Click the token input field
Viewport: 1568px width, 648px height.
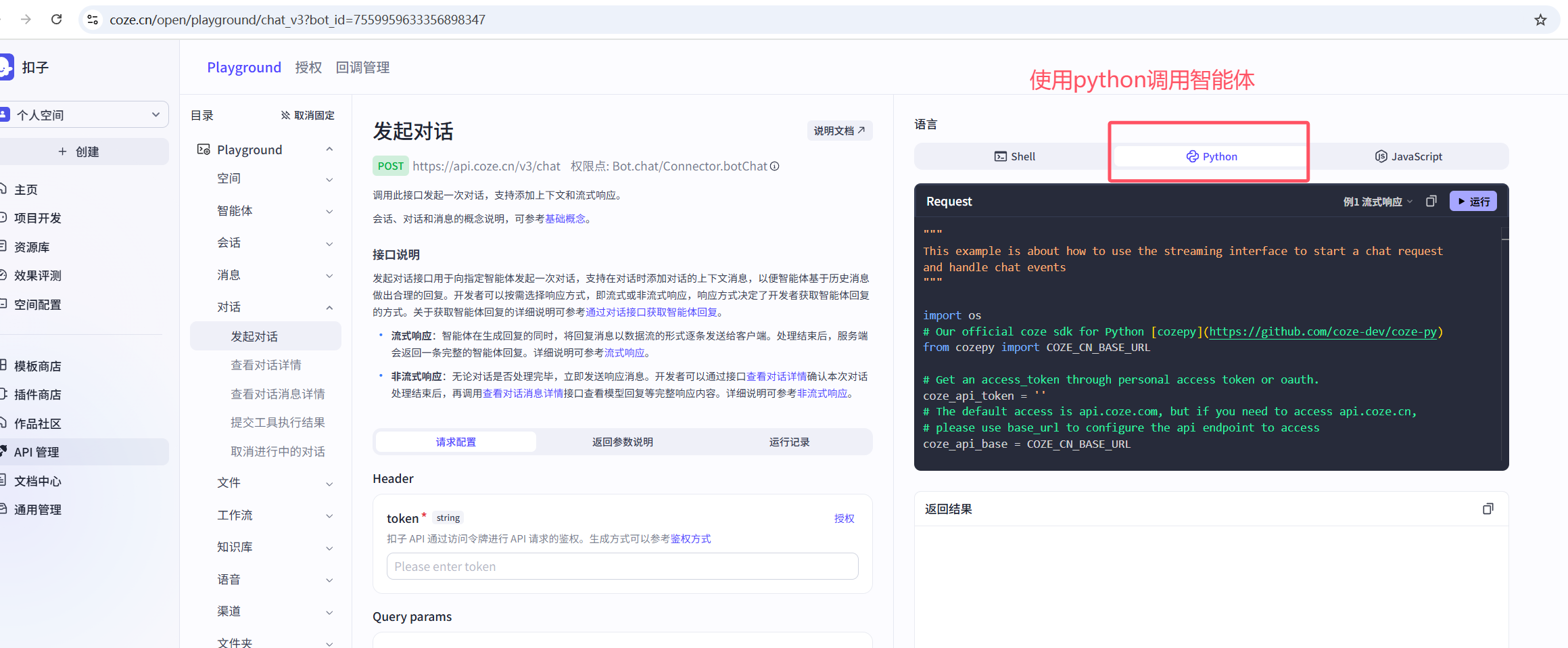pyautogui.click(x=622, y=566)
